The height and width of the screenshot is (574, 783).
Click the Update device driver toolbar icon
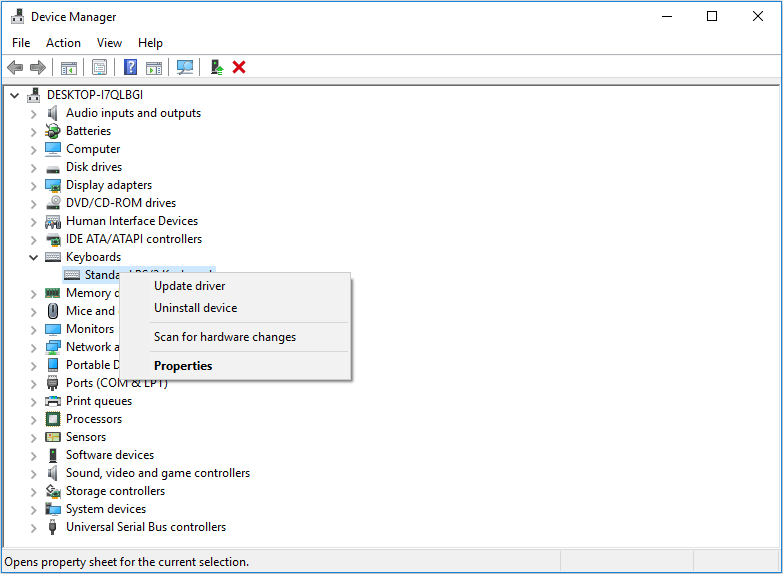coord(216,67)
